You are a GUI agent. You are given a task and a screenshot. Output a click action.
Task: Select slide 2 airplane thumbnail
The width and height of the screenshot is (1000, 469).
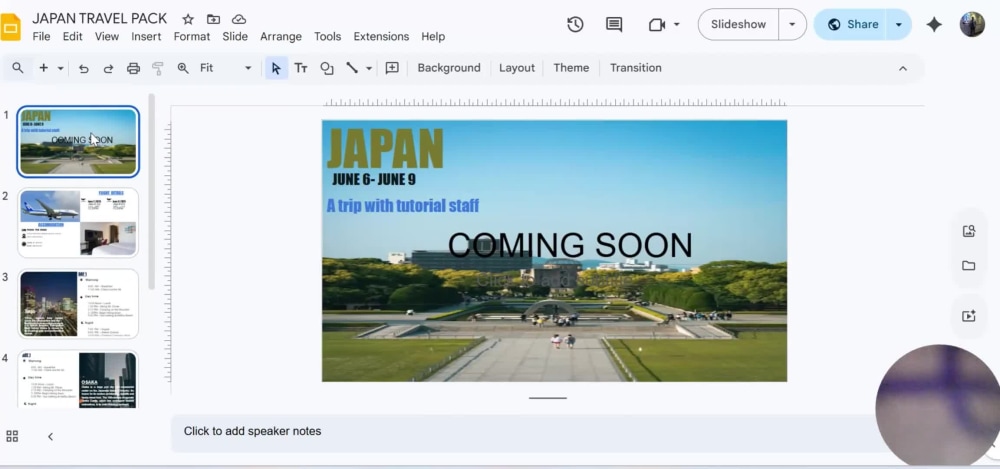(78, 223)
